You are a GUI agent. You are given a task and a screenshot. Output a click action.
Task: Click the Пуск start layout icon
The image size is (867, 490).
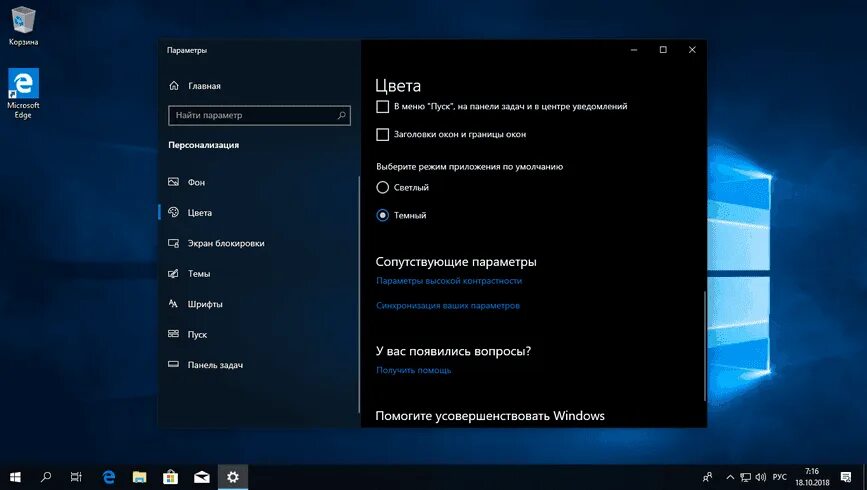(x=174, y=334)
